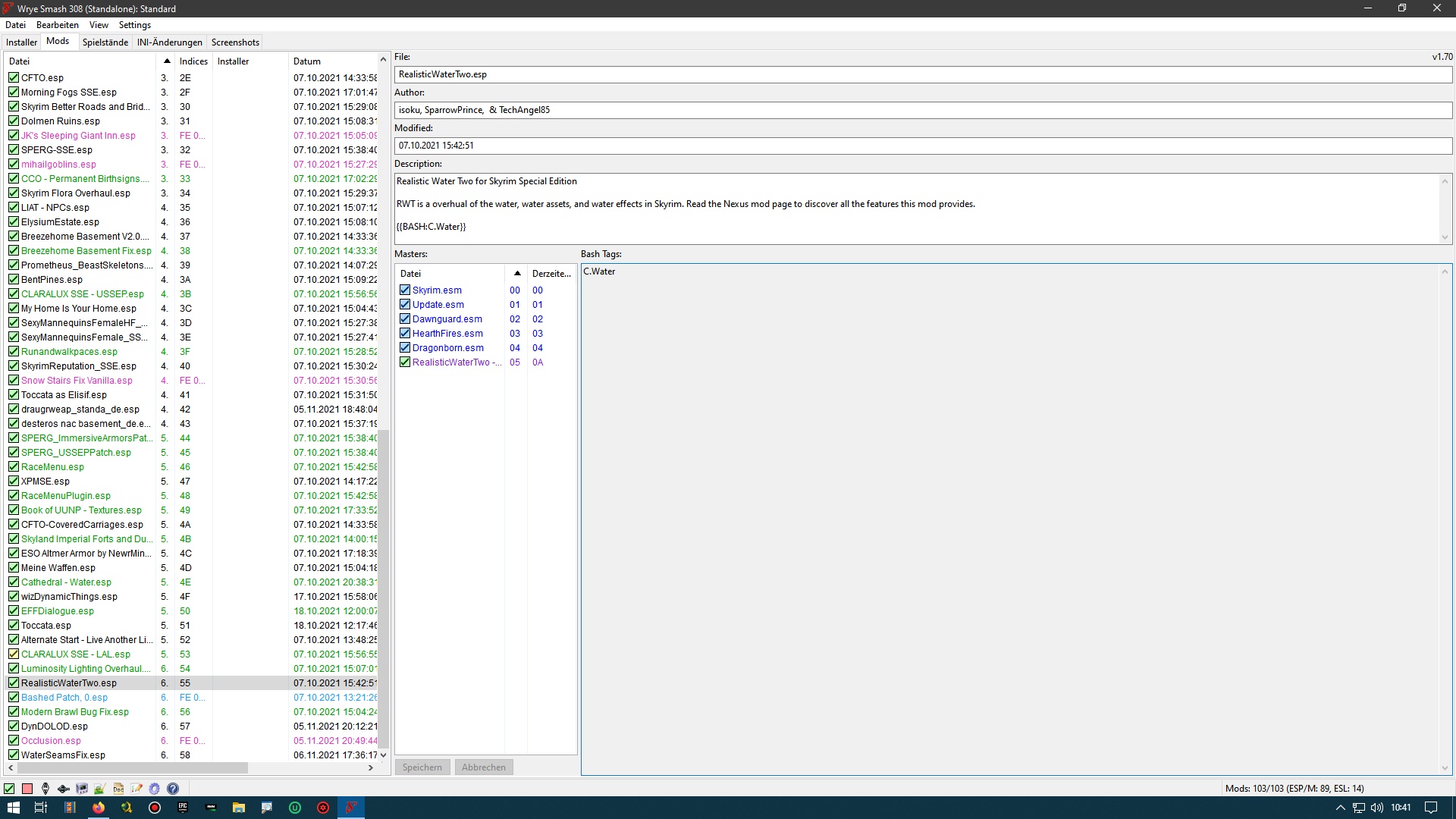Click the pink square status bar icon
The image size is (1456, 819).
pyautogui.click(x=27, y=789)
